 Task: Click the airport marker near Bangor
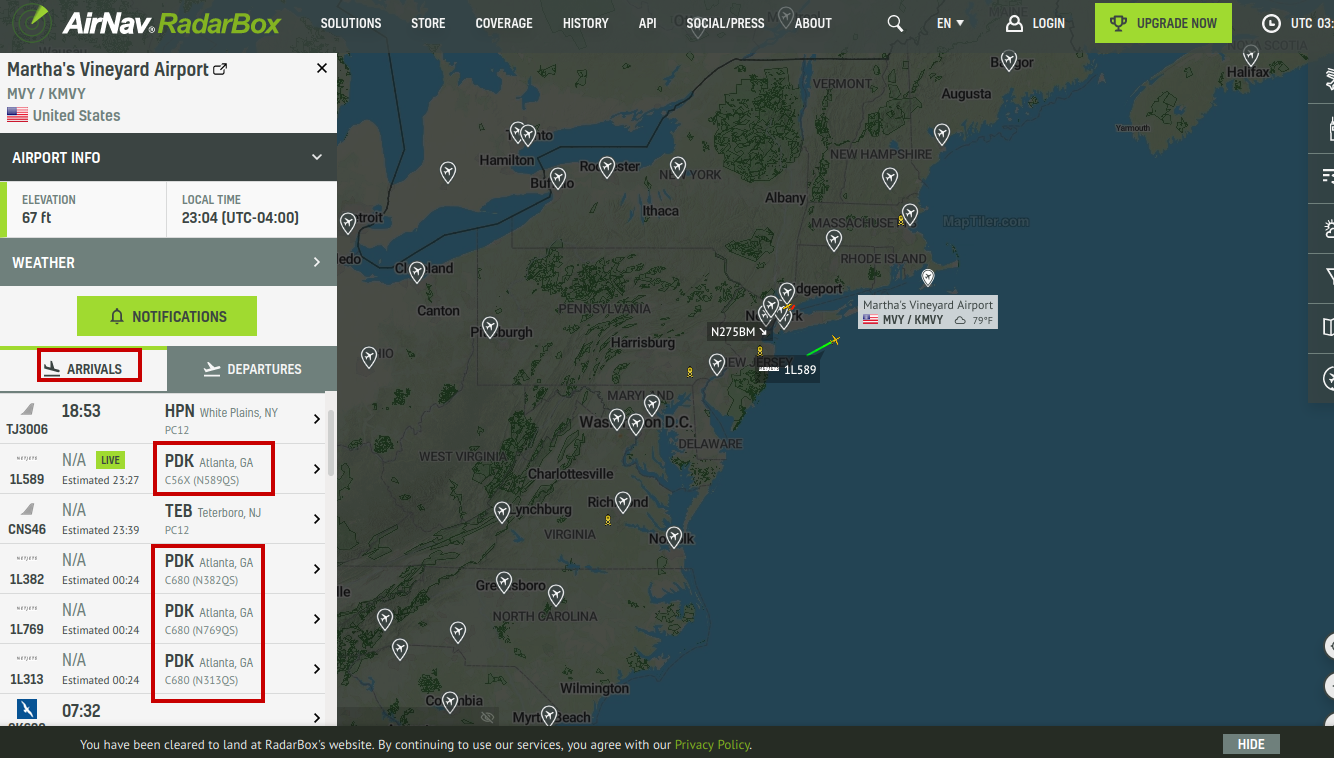coord(1009,60)
